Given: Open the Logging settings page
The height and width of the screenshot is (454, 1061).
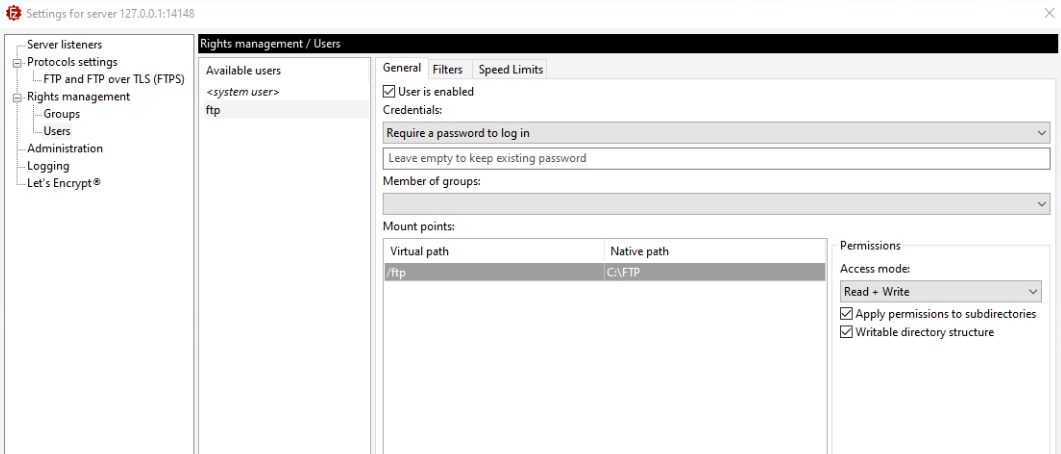Looking at the screenshot, I should click(x=48, y=166).
